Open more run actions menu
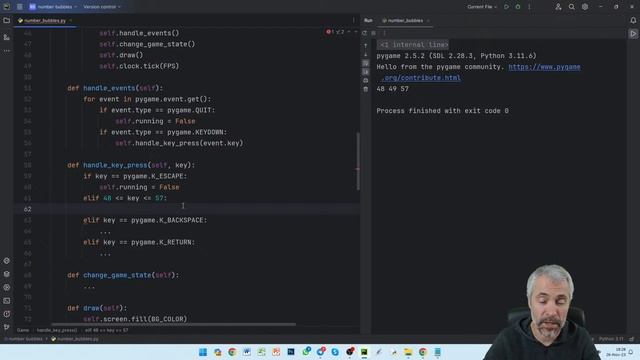Image resolution: width=640 pixels, height=360 pixels. pos(529,7)
